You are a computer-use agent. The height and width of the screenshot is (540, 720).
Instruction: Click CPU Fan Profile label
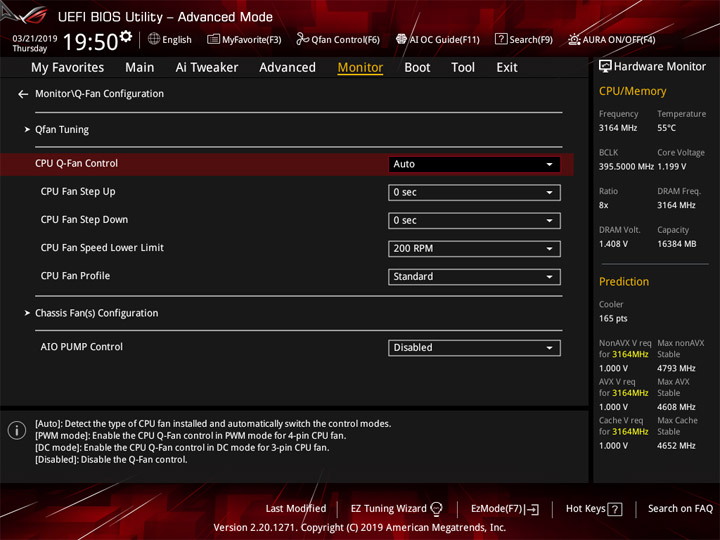(x=75, y=276)
